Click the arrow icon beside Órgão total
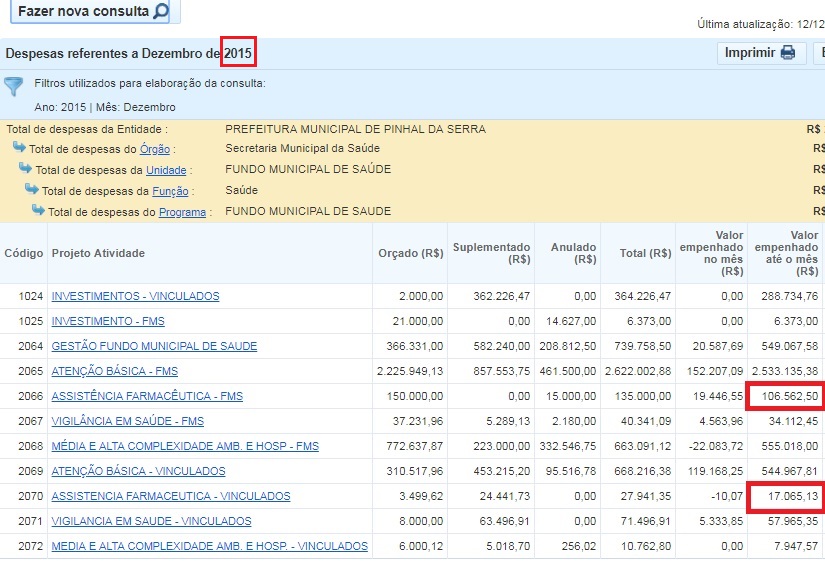Image resolution: width=825 pixels, height=567 pixels. 19,148
